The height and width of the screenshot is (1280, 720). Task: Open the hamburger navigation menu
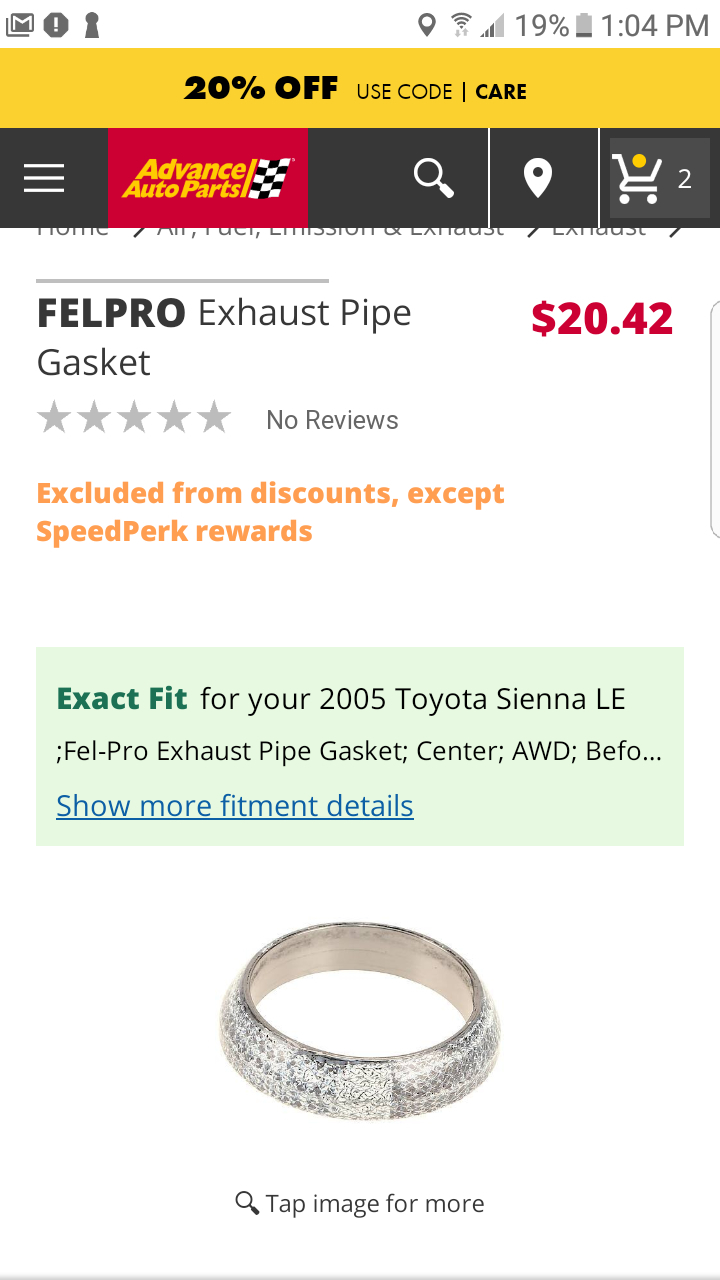pos(44,178)
